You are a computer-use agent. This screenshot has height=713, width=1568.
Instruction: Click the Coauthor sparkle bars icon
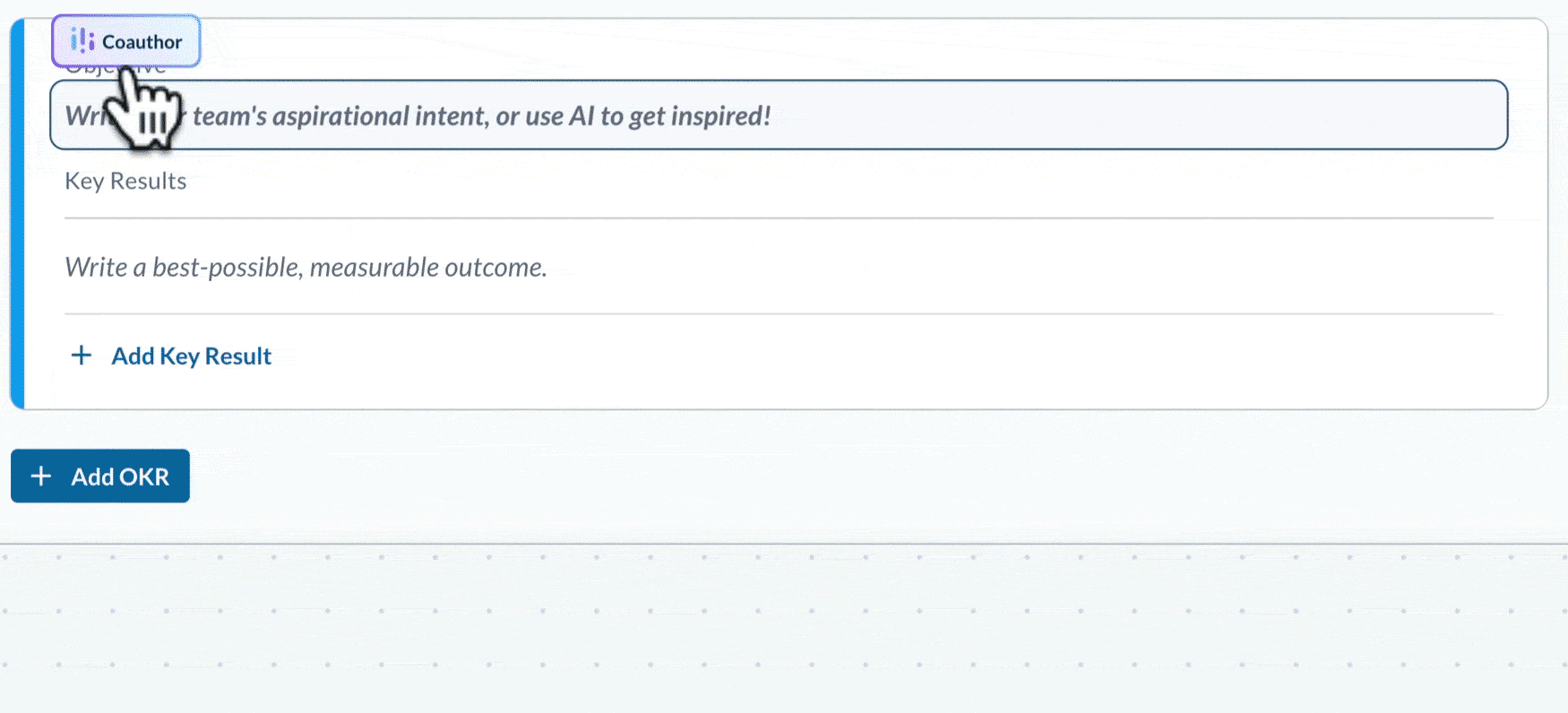tap(82, 41)
